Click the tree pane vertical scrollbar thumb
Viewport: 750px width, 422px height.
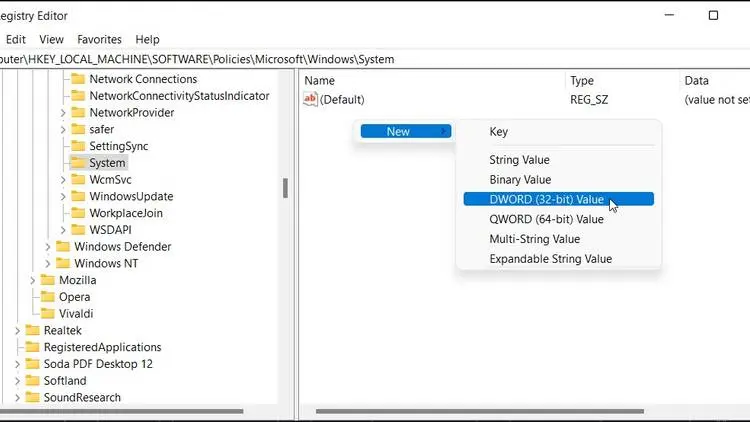tap(285, 188)
